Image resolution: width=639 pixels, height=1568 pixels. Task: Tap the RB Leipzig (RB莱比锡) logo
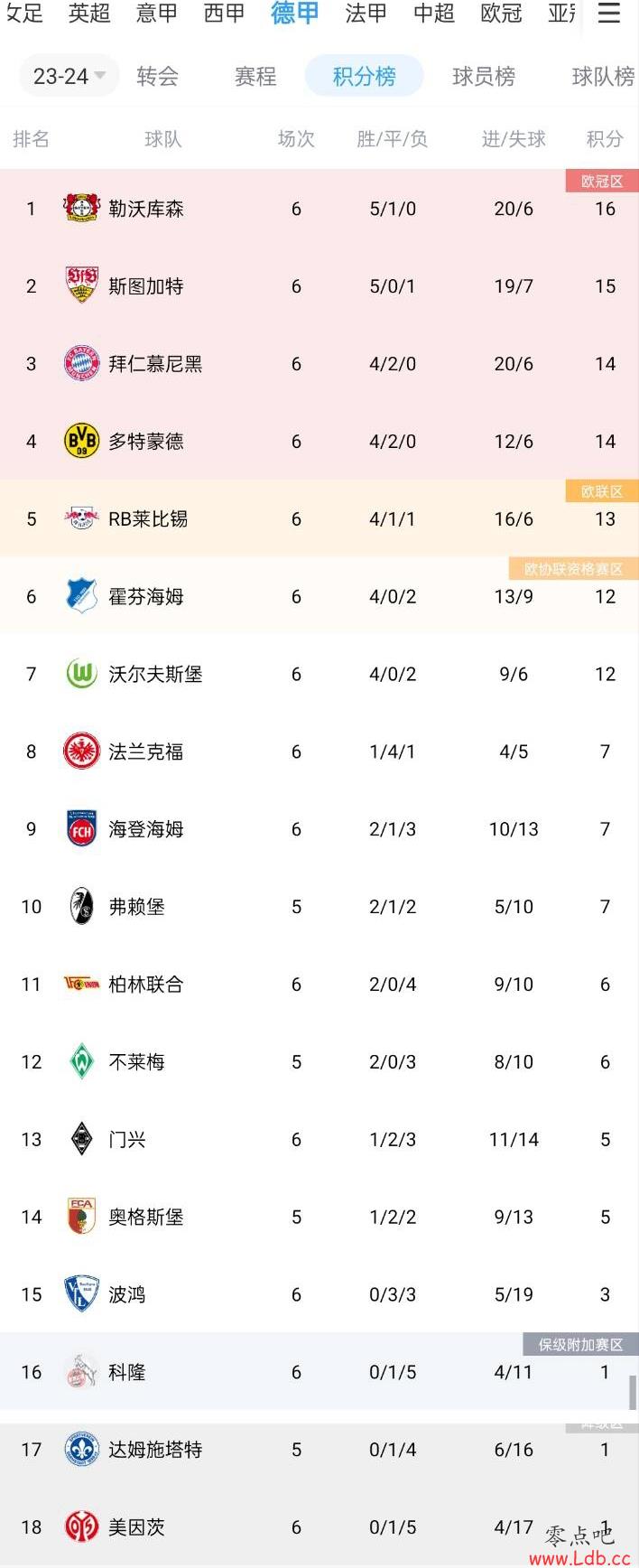[x=81, y=518]
